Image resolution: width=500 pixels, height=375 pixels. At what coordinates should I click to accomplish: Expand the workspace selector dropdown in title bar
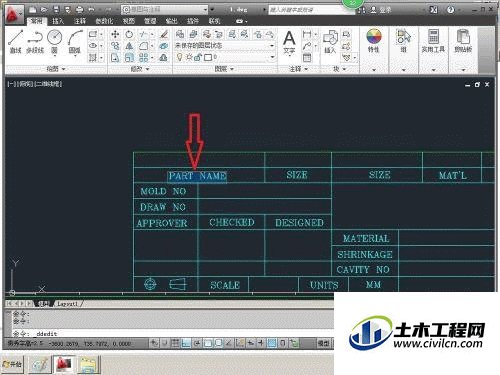165,10
